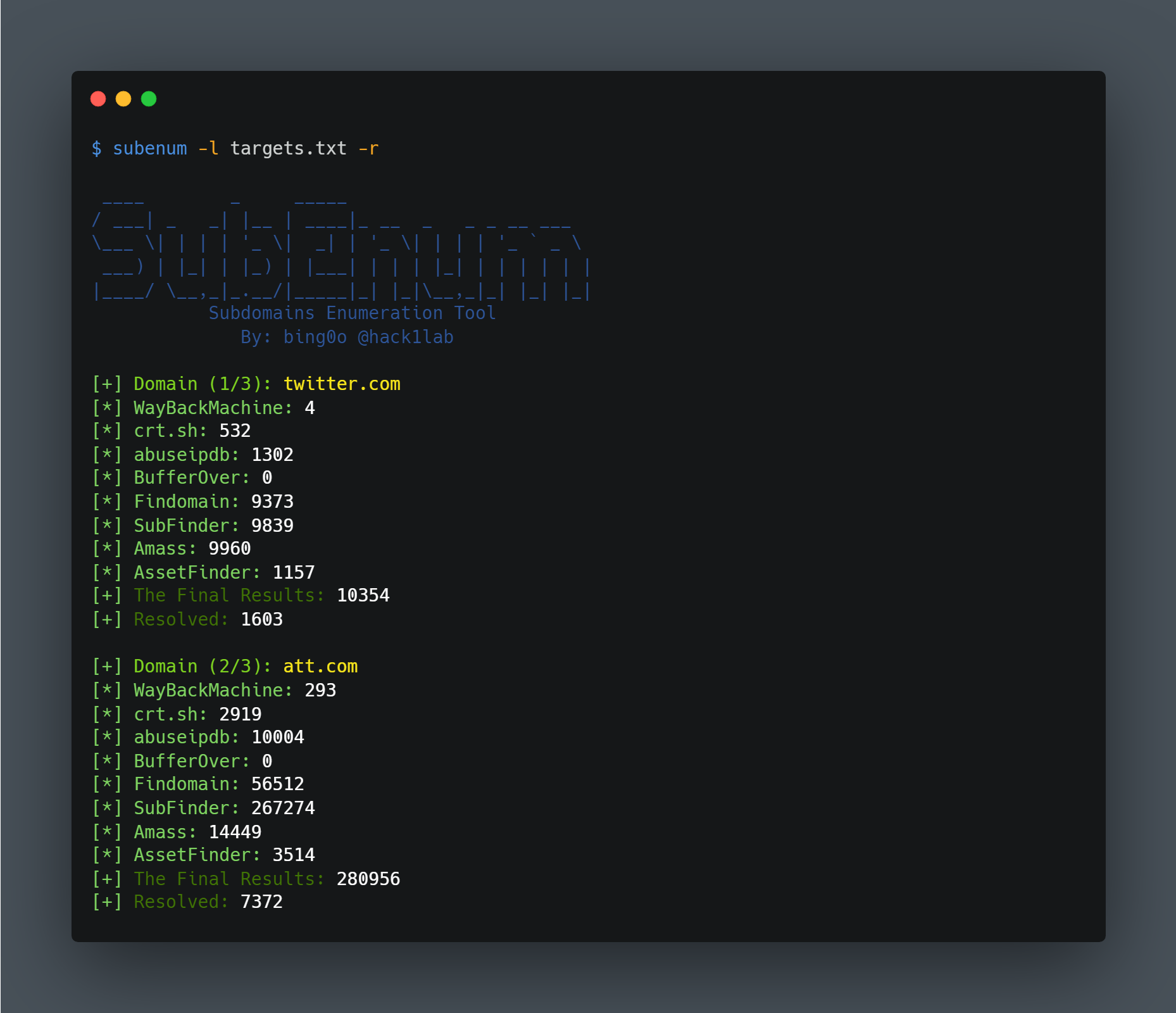The image size is (1176, 1013).
Task: Click 'targets.txt' in the command line
Action: [x=289, y=148]
